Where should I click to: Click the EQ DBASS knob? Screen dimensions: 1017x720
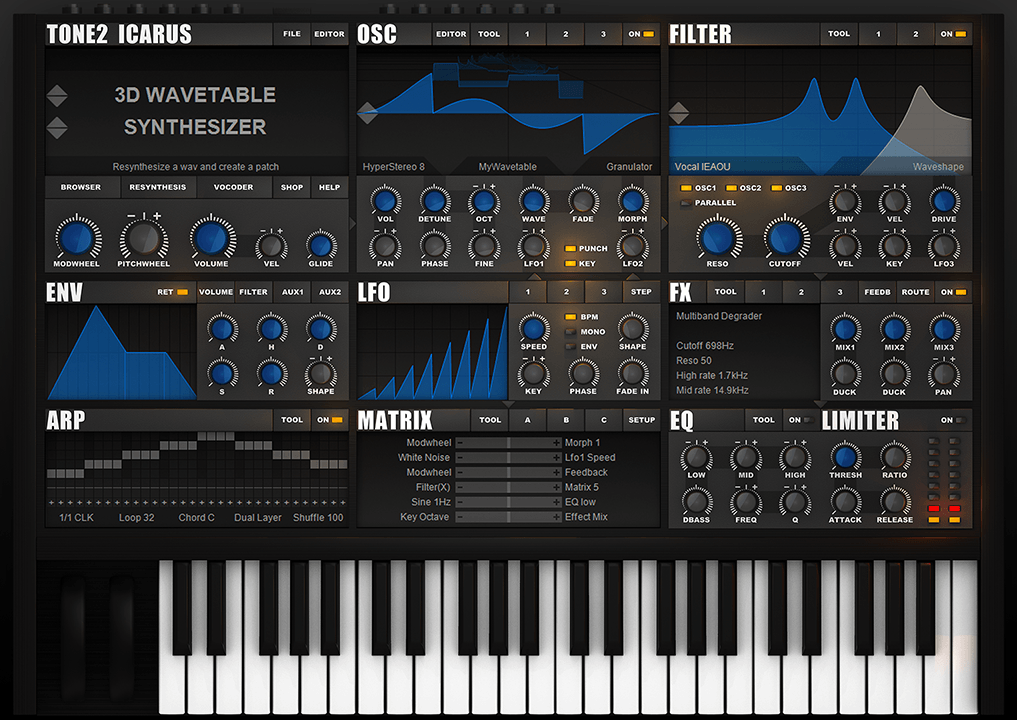pos(696,499)
